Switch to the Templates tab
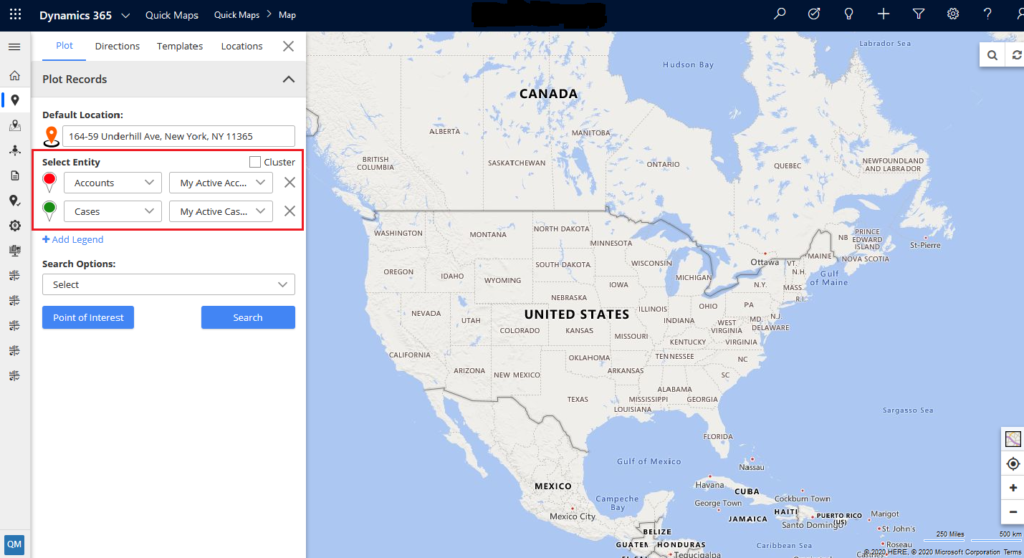The height and width of the screenshot is (558, 1024). tap(180, 46)
